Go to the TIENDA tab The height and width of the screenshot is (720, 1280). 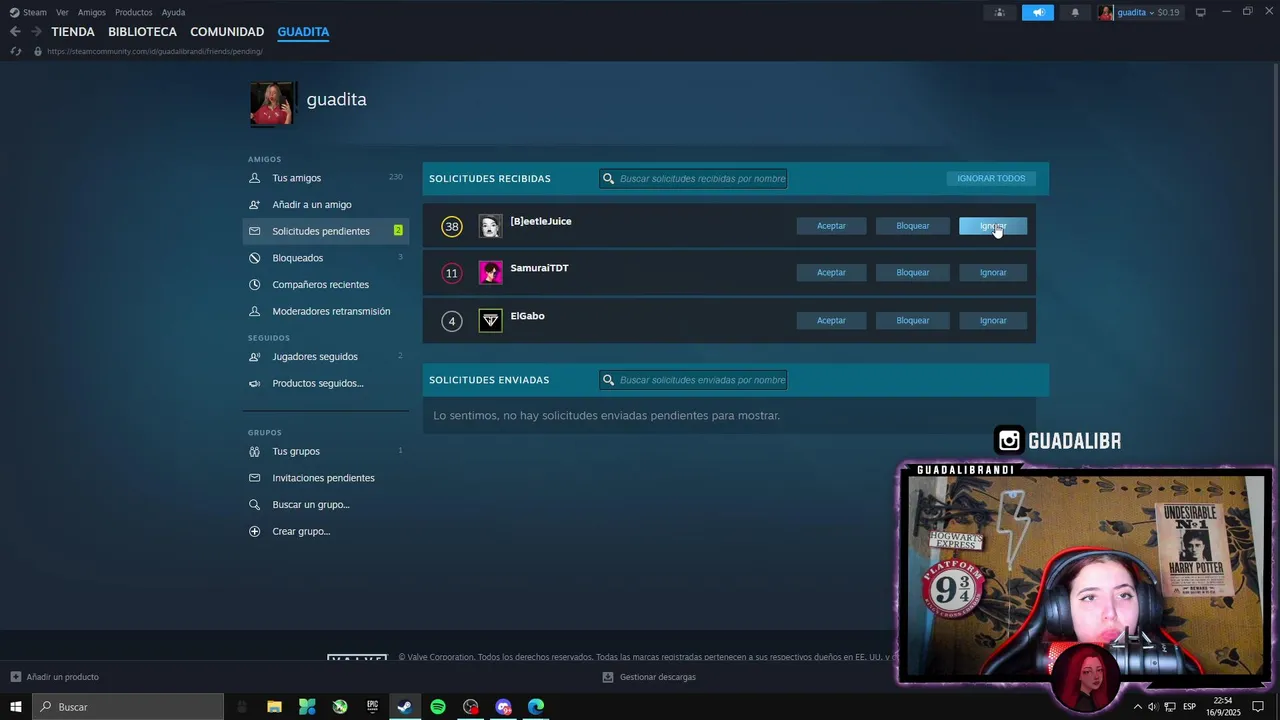(x=73, y=32)
